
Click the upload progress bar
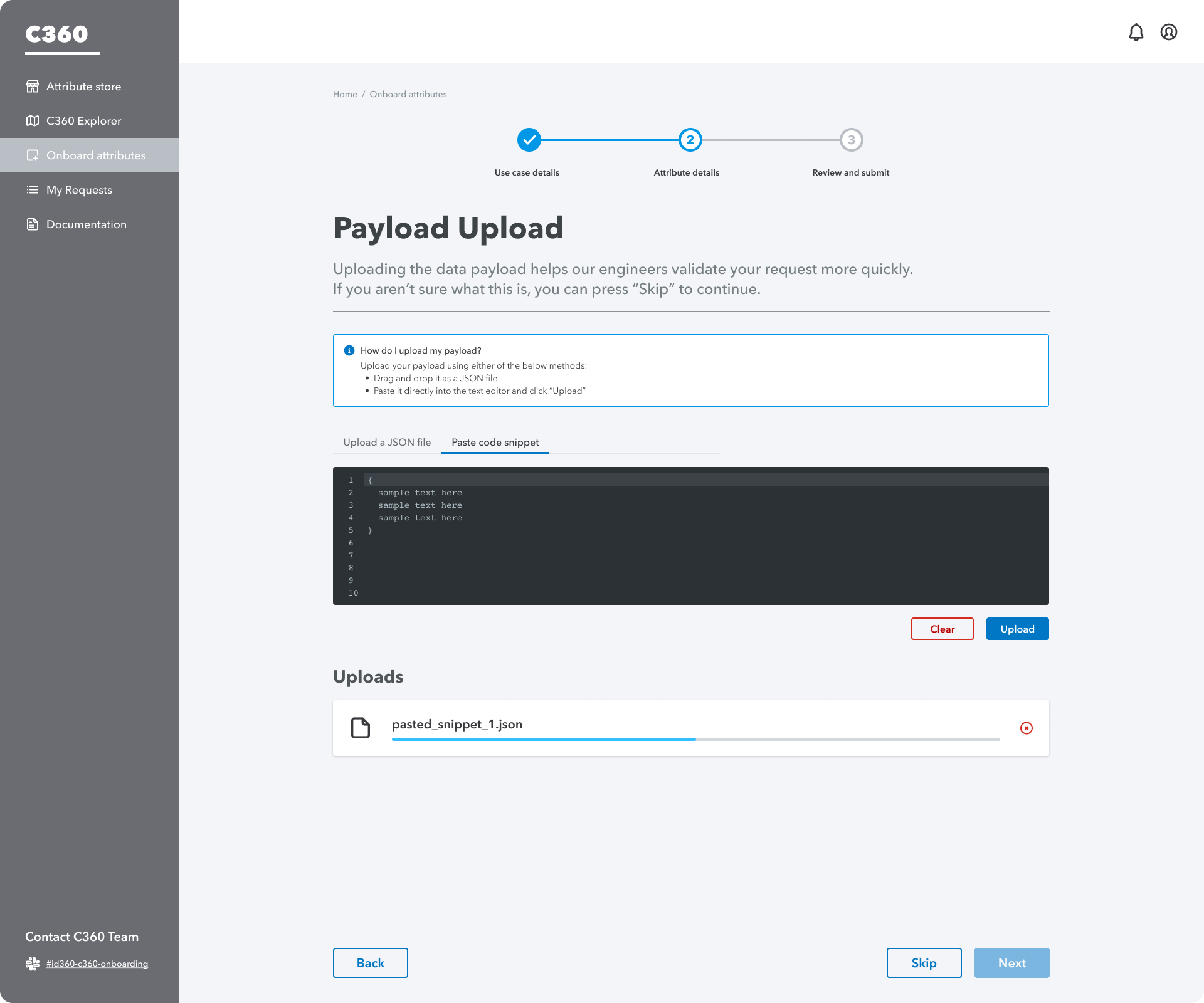click(695, 739)
